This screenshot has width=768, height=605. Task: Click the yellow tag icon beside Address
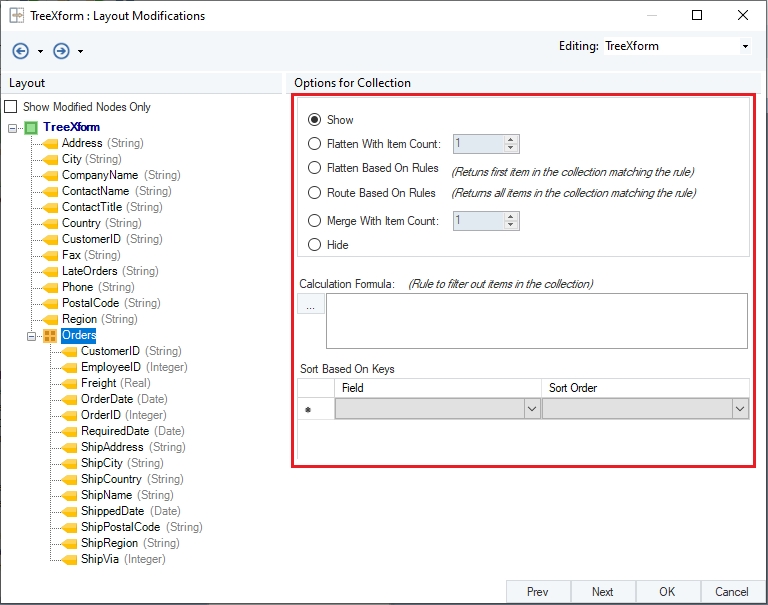[50, 143]
